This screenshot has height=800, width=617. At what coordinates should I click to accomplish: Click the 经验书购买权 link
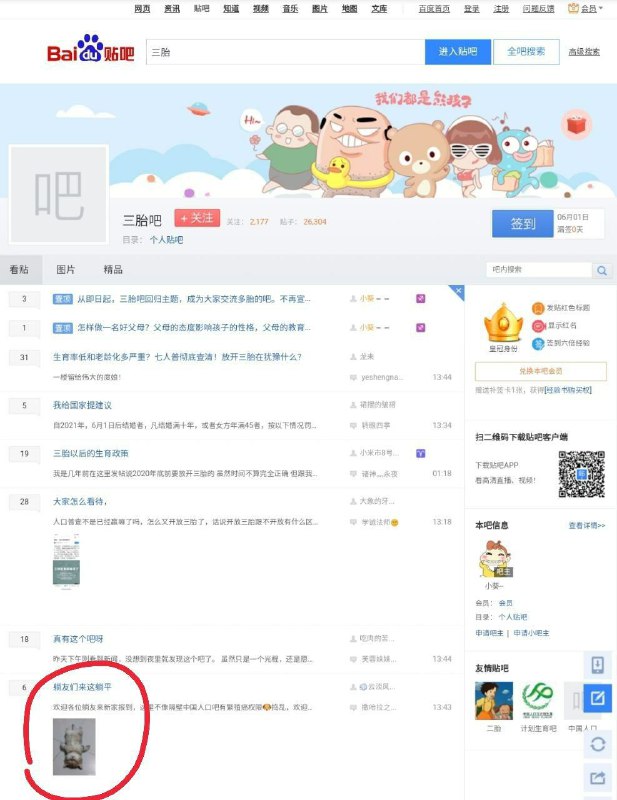click(x=568, y=390)
